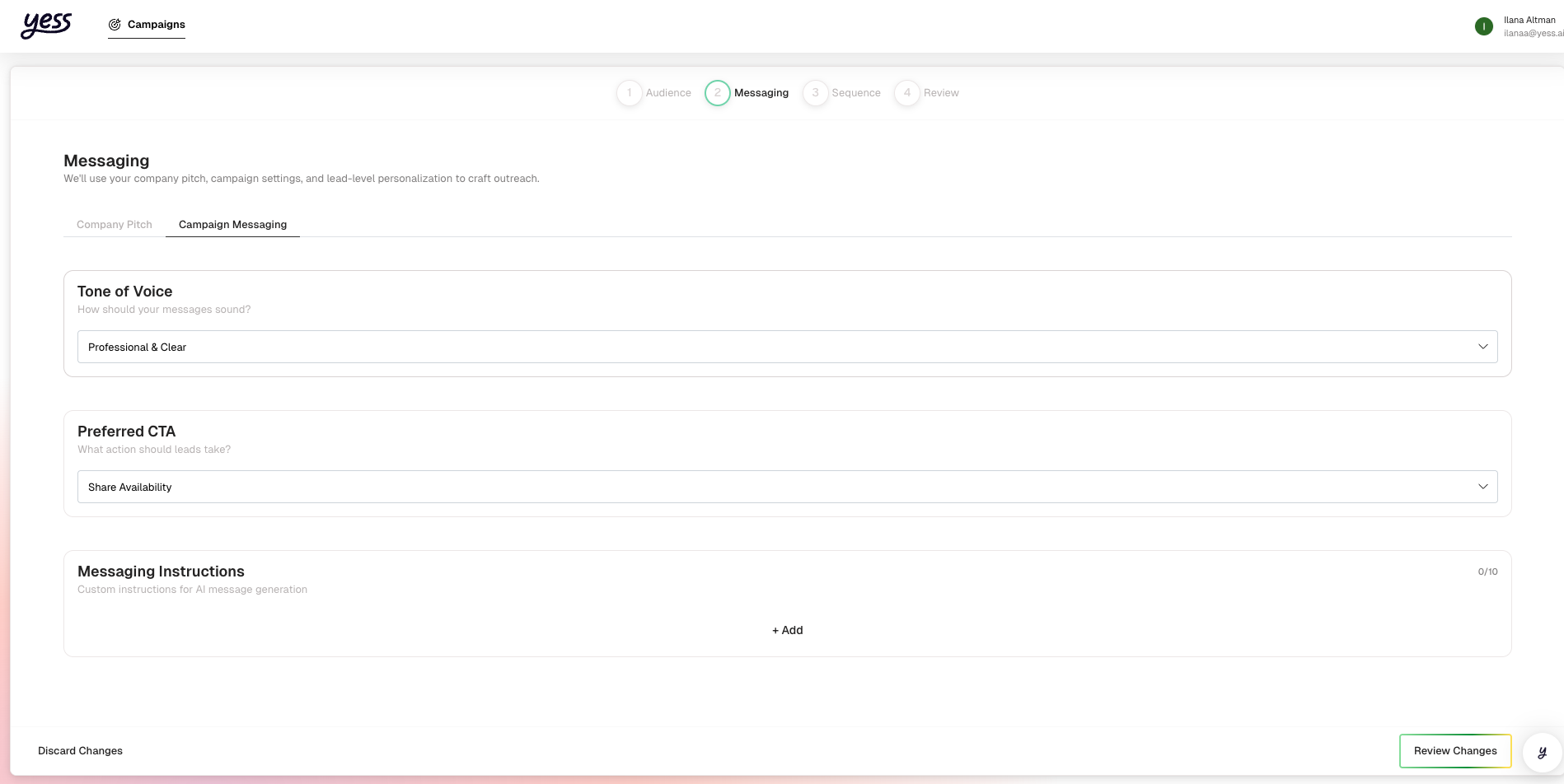This screenshot has height=784, width=1564.
Task: Open the Campaigns menu item
Action: tap(156, 25)
